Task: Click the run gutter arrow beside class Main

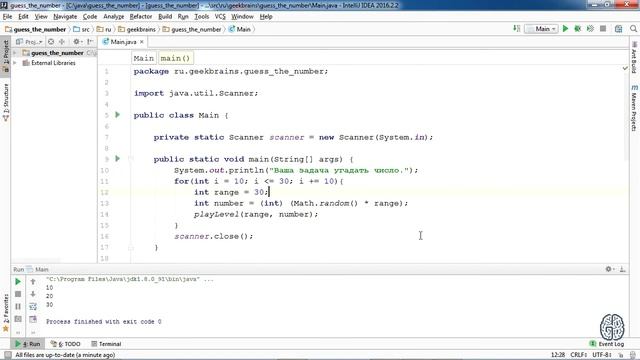Action: [x=118, y=115]
